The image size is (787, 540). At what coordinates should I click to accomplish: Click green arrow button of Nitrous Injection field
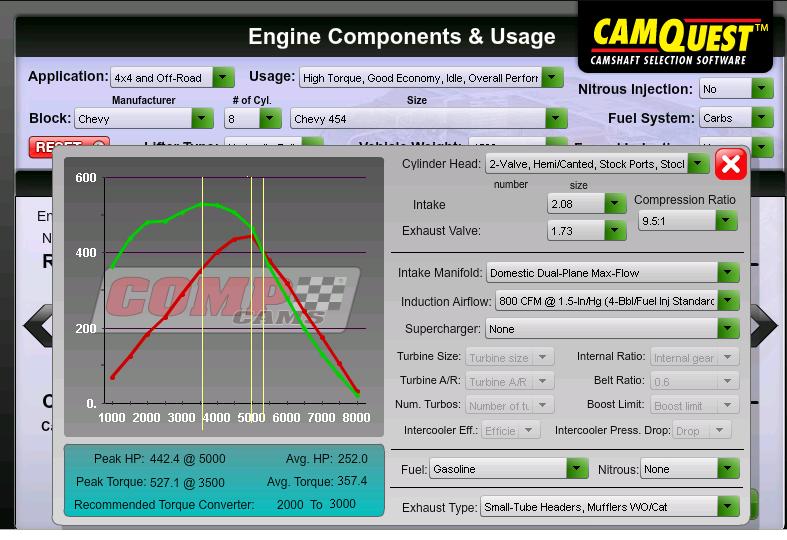pyautogui.click(x=762, y=89)
